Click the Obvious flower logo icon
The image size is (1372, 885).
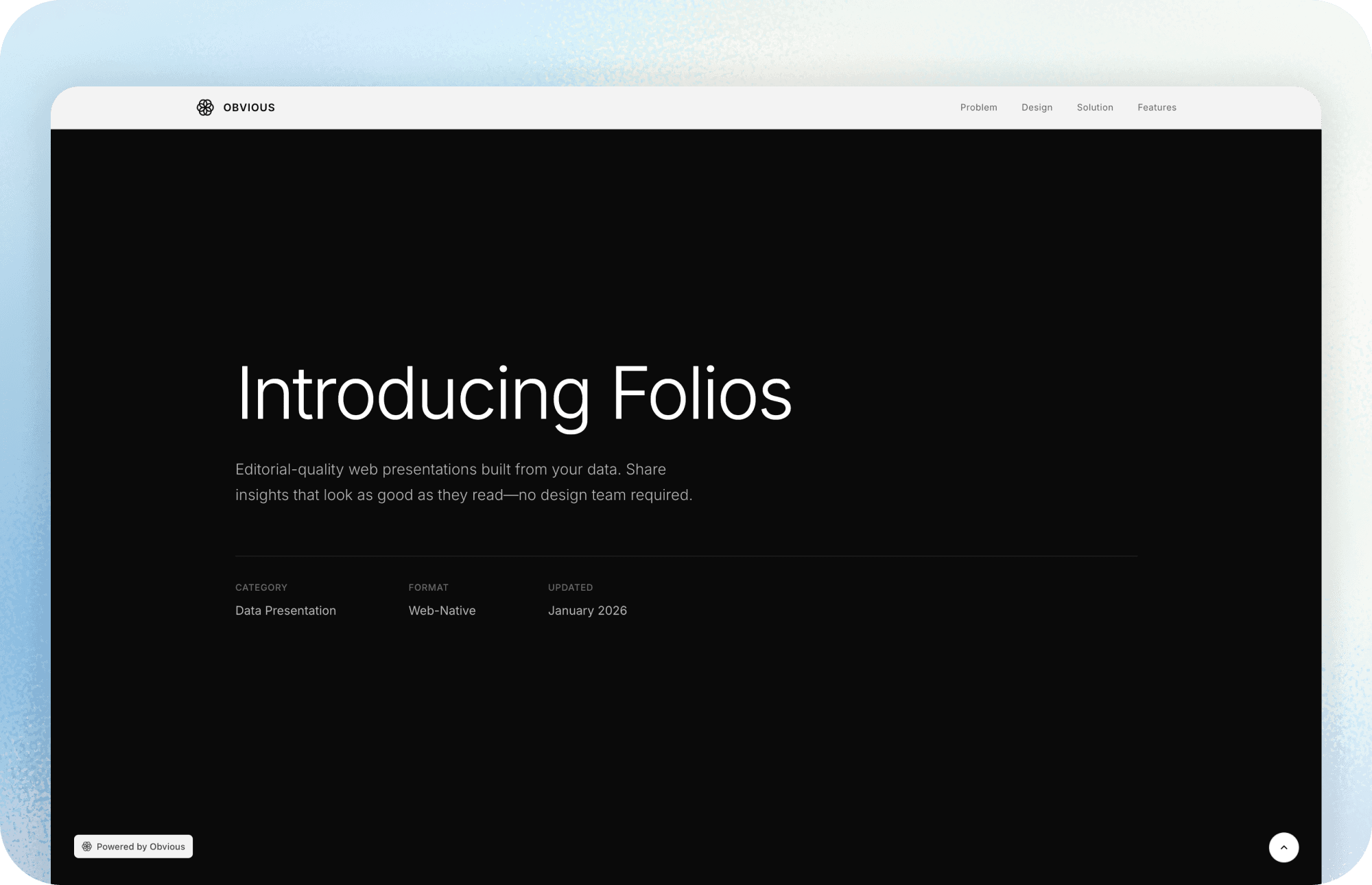[205, 108]
